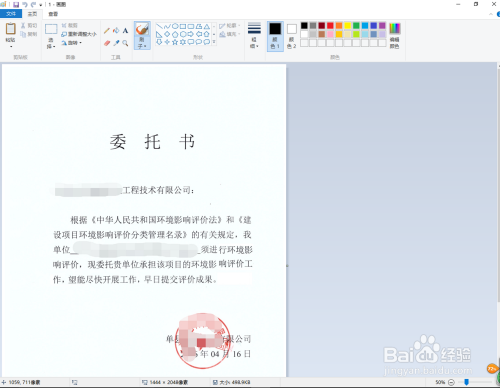Choose the Cloud callout shape
This screenshot has width=500, height=388.
click(207, 42)
